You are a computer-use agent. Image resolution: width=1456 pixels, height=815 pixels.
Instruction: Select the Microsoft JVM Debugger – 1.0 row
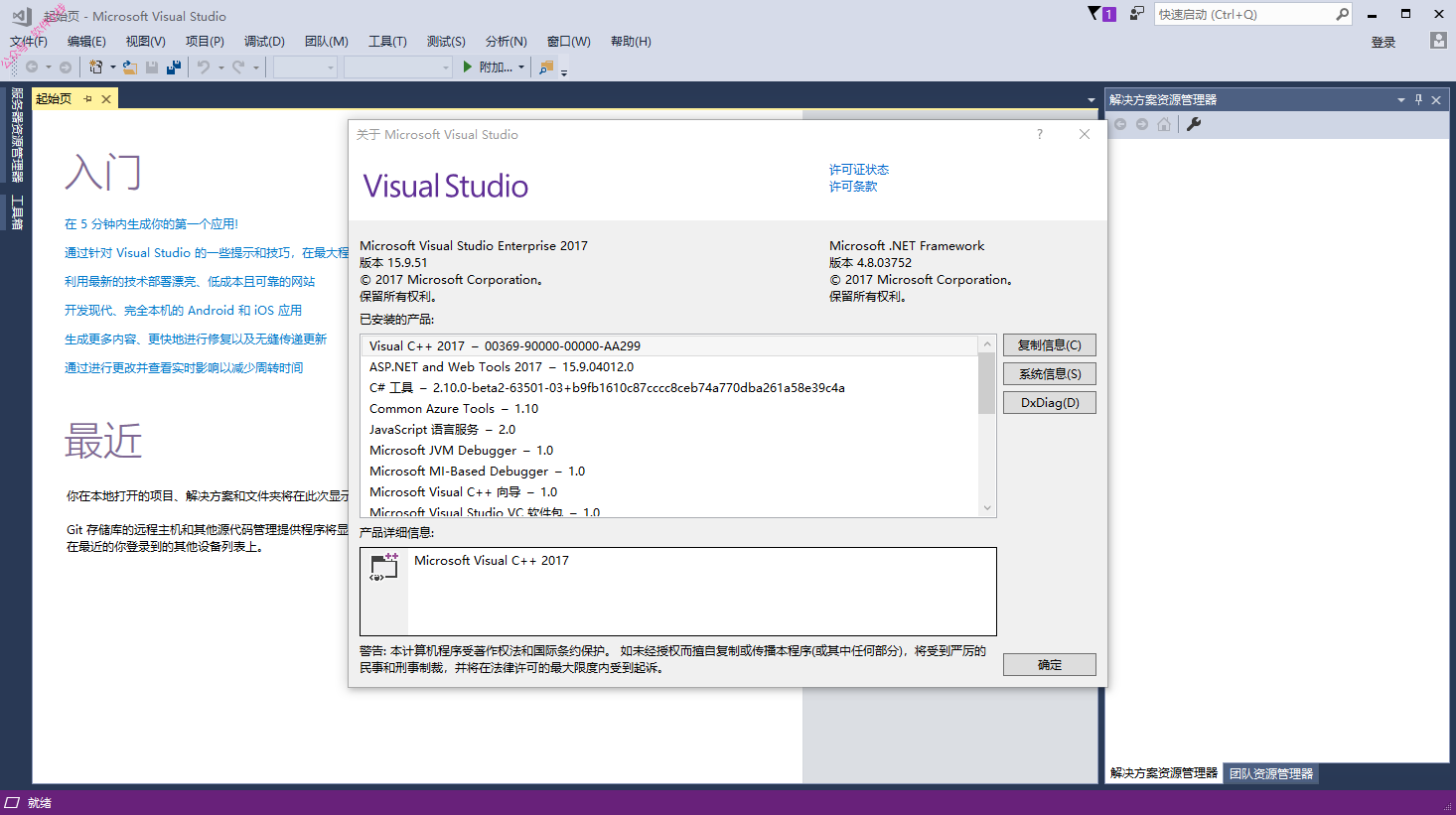(669, 451)
